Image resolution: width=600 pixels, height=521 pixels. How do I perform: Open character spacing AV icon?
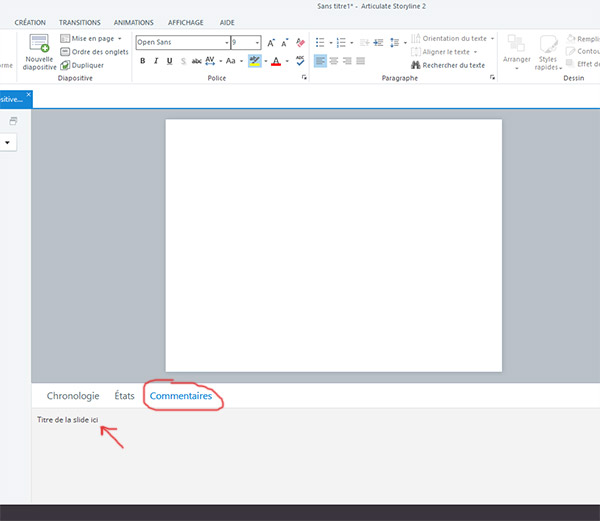click(x=210, y=61)
